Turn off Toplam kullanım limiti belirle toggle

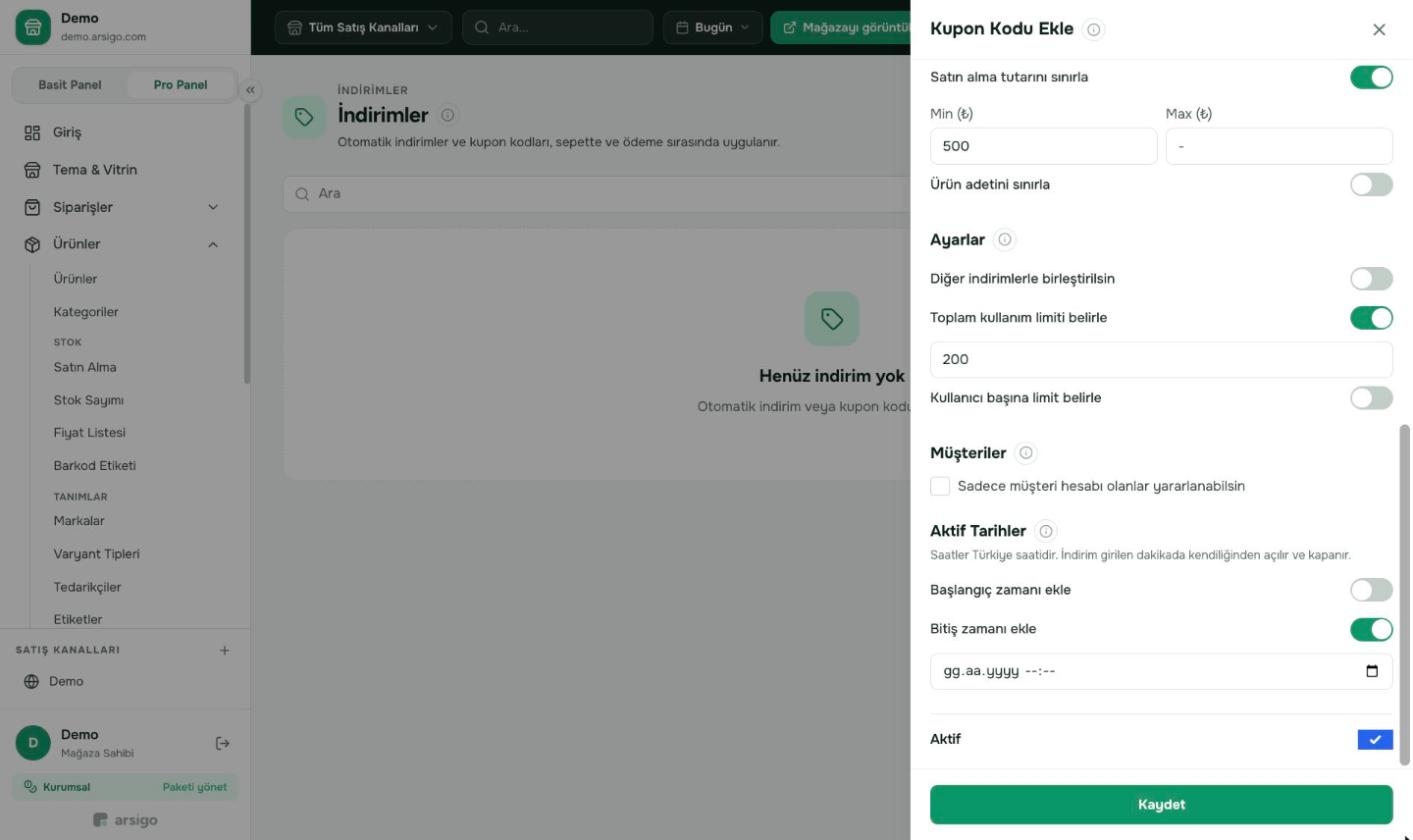(x=1371, y=317)
